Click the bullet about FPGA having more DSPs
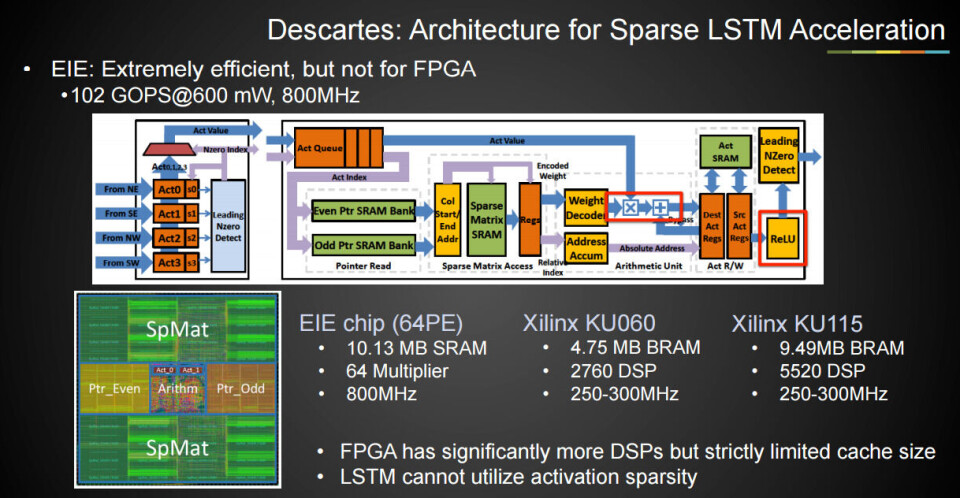Viewport: 960px width, 498px height. (637, 451)
